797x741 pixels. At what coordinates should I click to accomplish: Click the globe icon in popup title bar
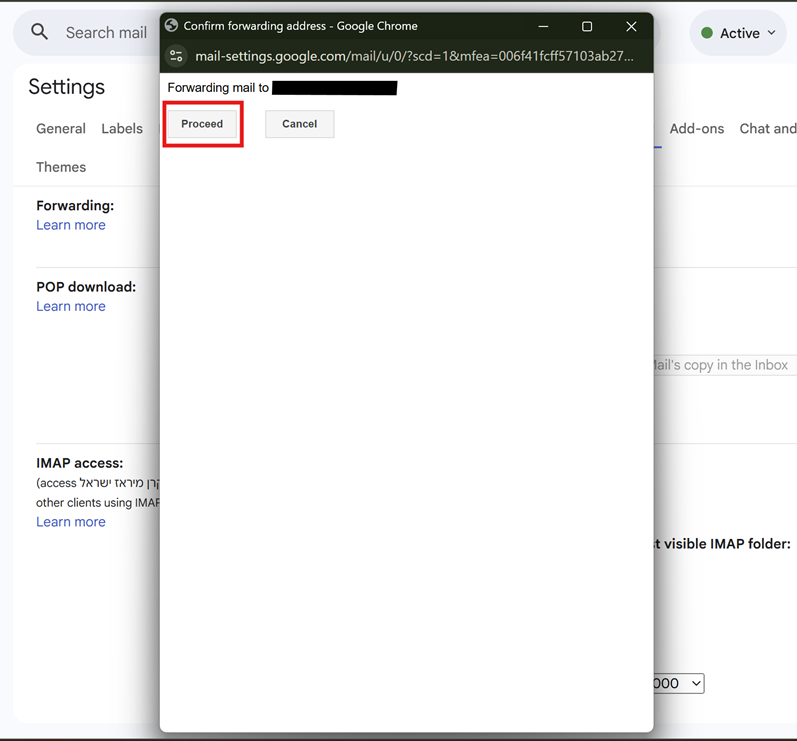171,26
